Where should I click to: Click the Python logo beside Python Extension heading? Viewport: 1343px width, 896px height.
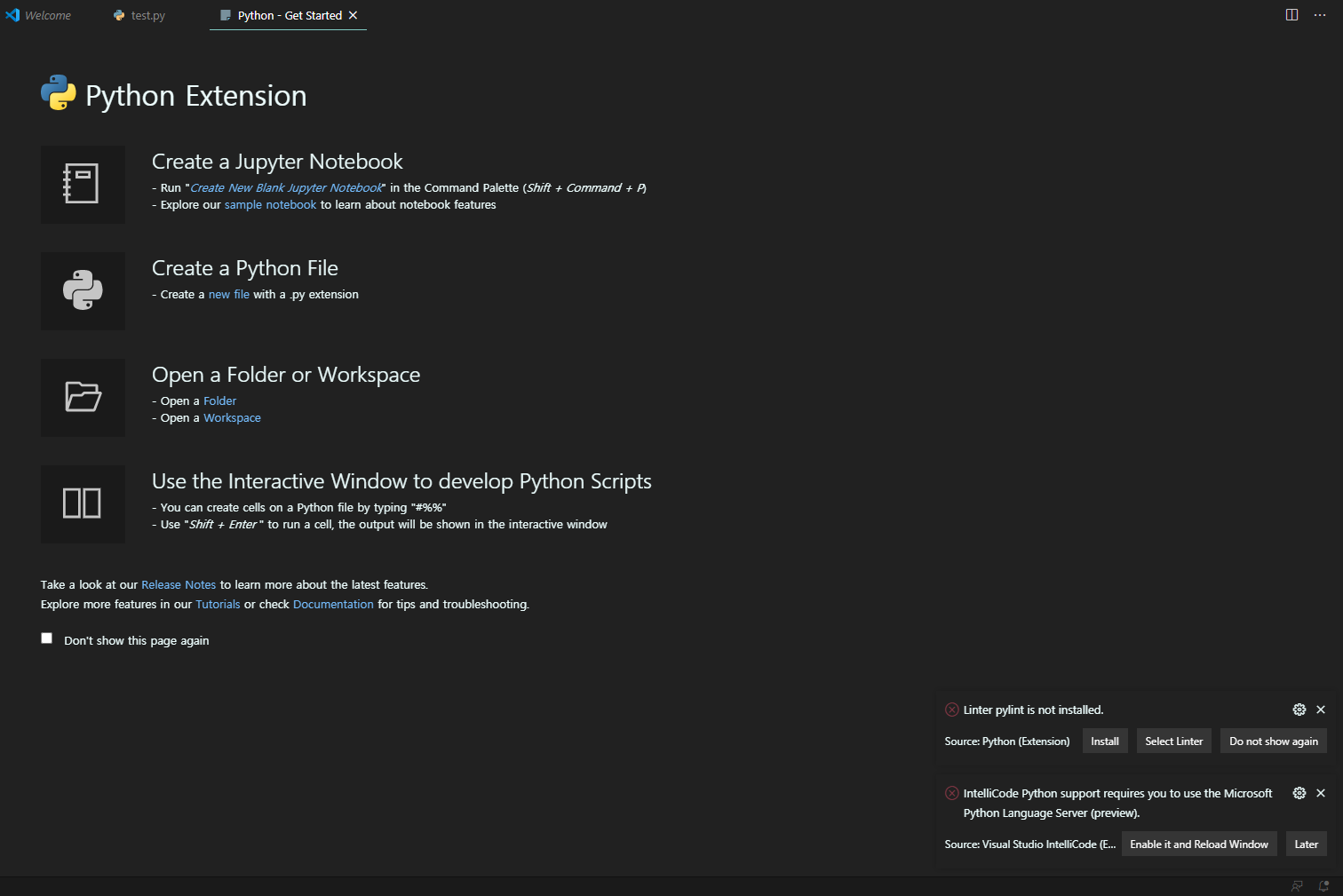pos(59,92)
